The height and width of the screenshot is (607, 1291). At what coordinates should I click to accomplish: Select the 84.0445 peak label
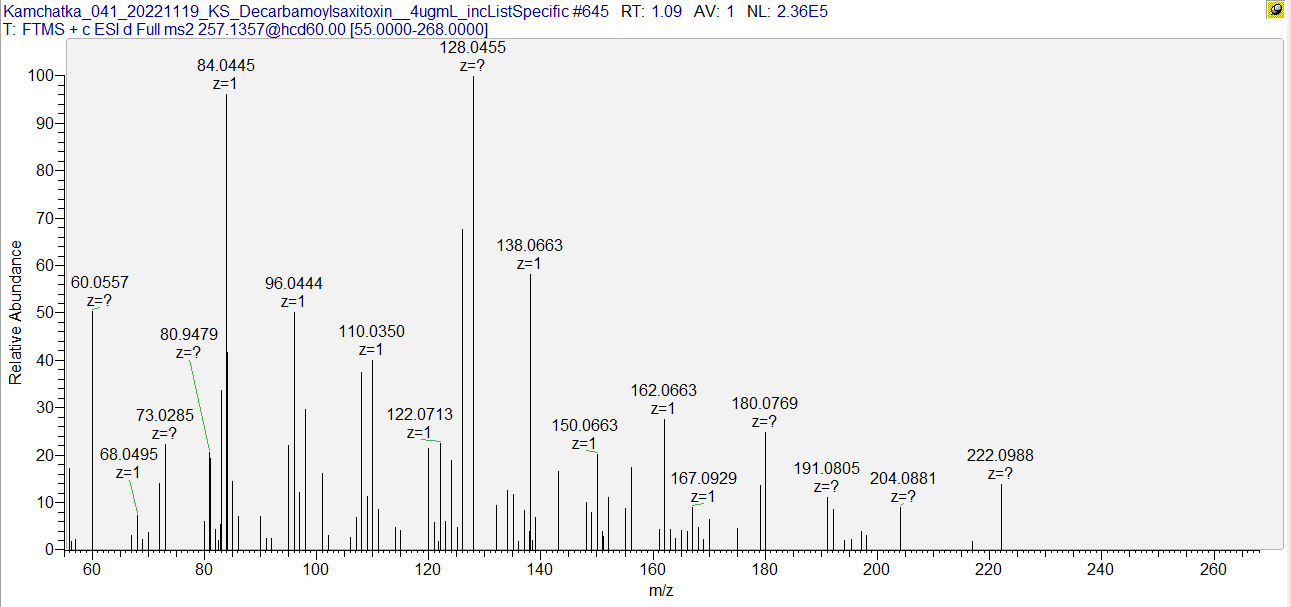226,66
